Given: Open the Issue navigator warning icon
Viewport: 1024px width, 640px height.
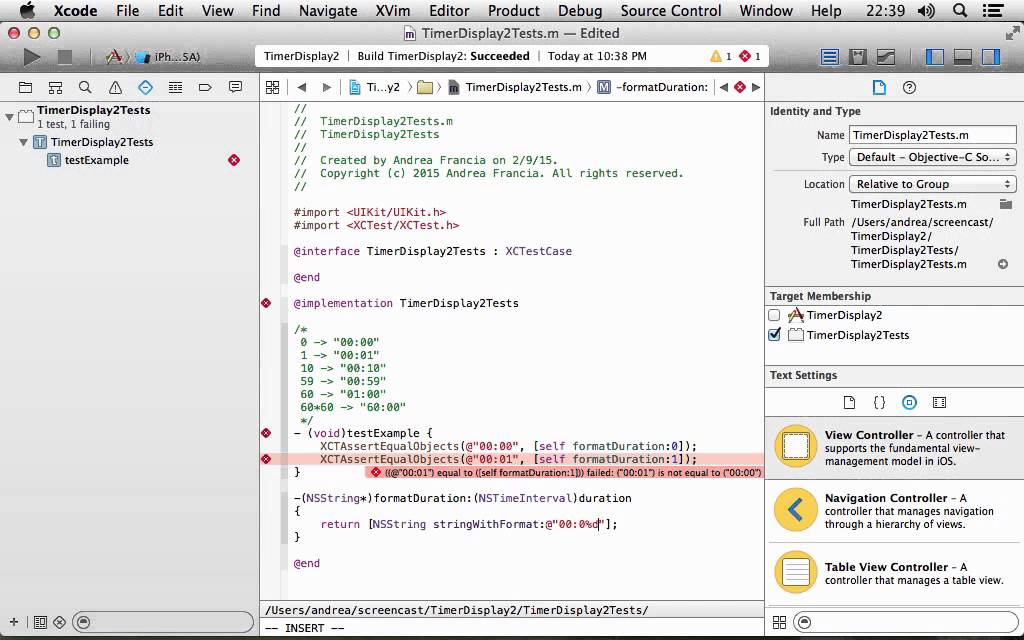Looking at the screenshot, I should point(115,87).
